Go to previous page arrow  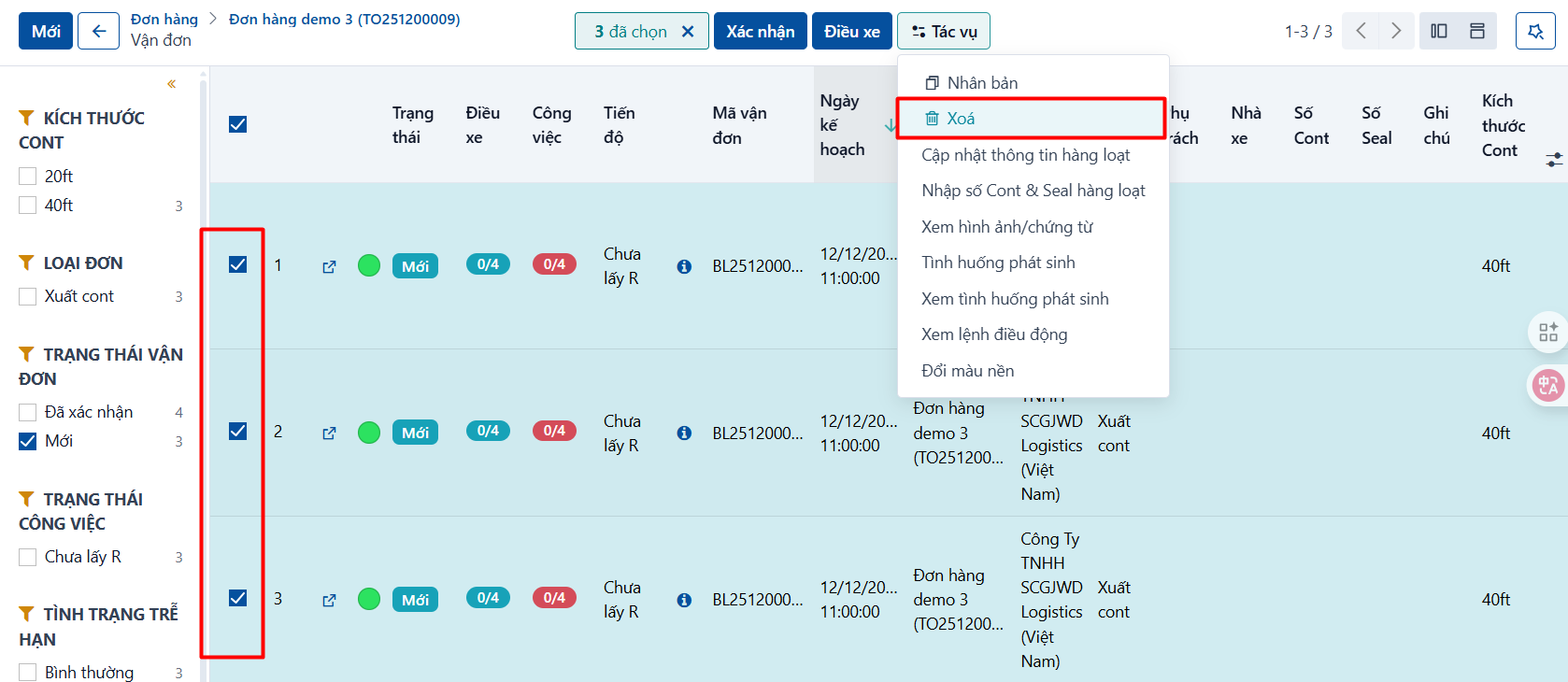pos(1361,31)
